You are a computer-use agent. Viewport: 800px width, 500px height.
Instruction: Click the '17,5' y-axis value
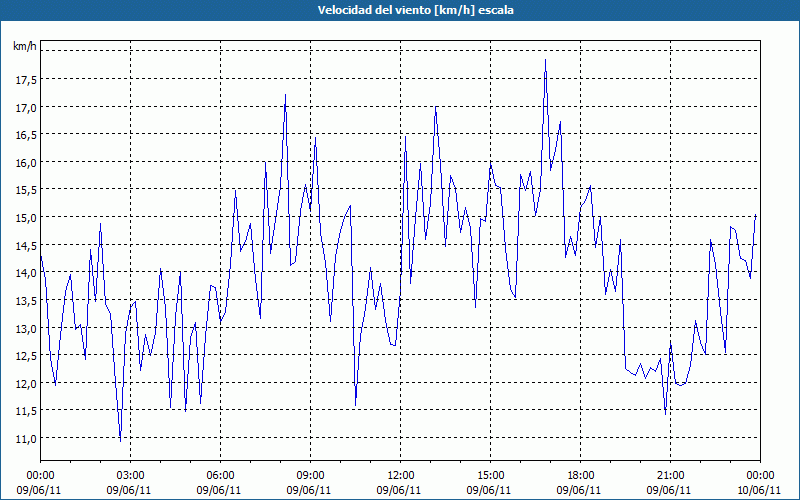click(24, 79)
